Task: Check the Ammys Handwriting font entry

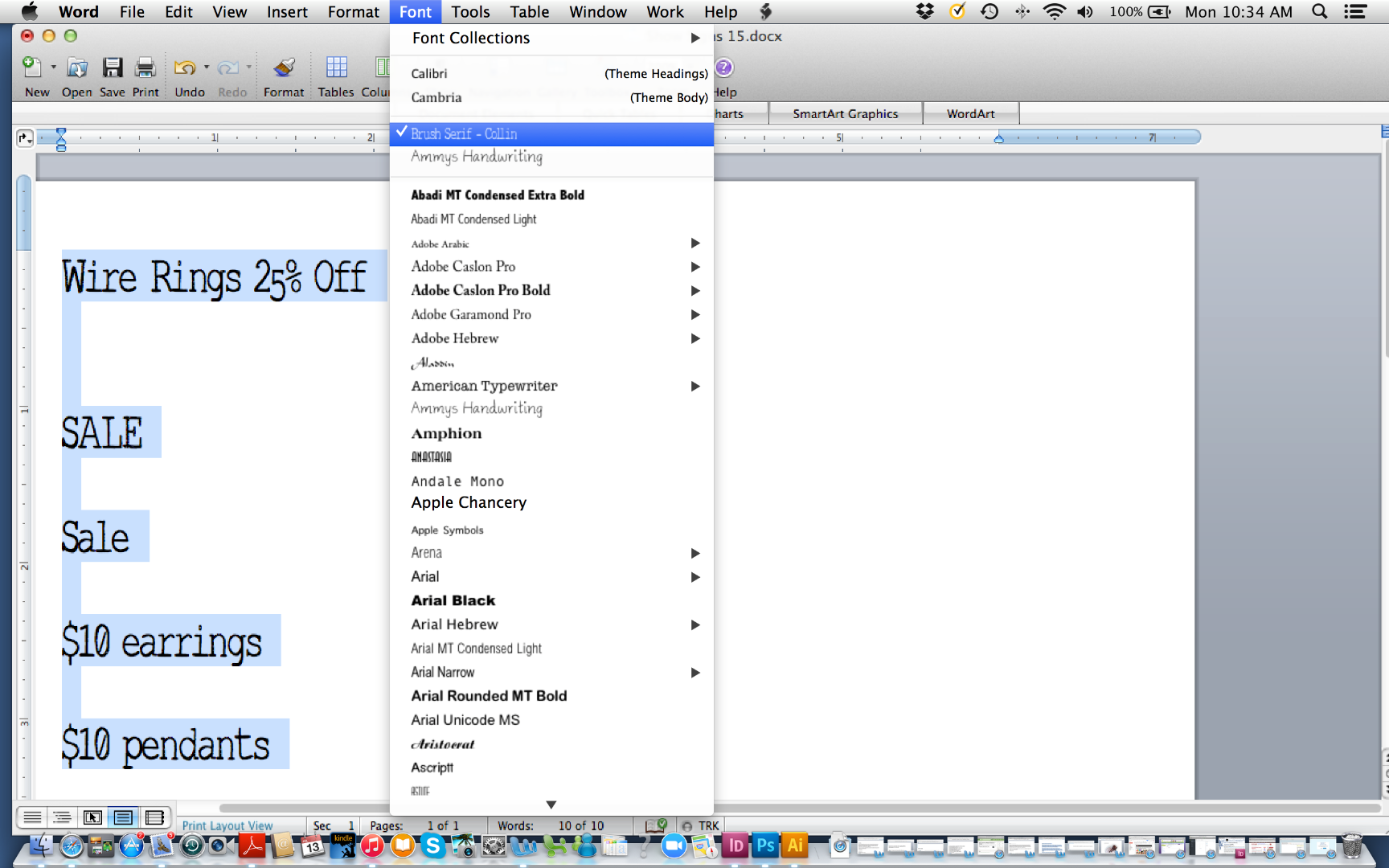Action: point(477,408)
